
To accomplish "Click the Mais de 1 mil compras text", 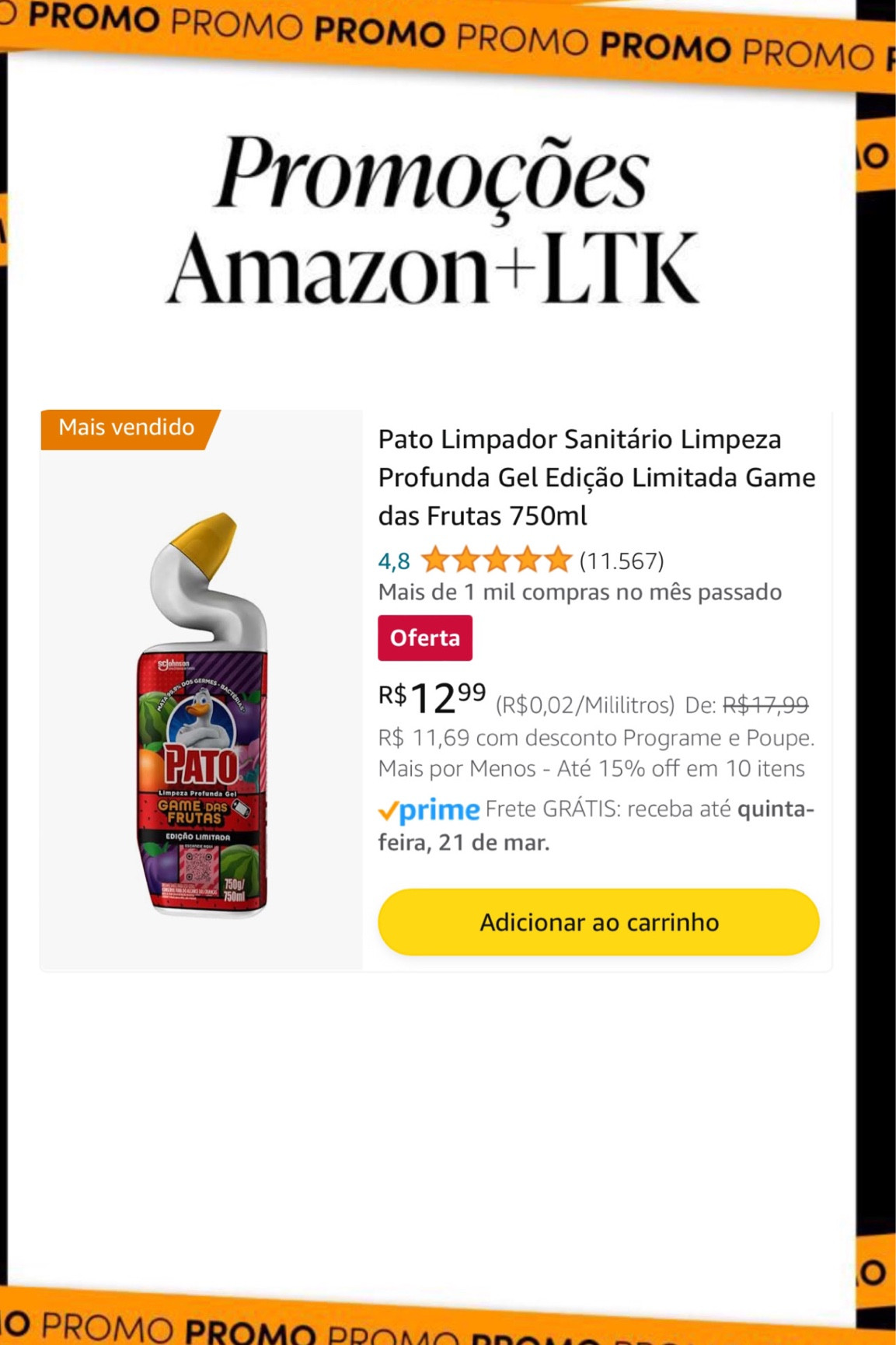I will point(580,592).
